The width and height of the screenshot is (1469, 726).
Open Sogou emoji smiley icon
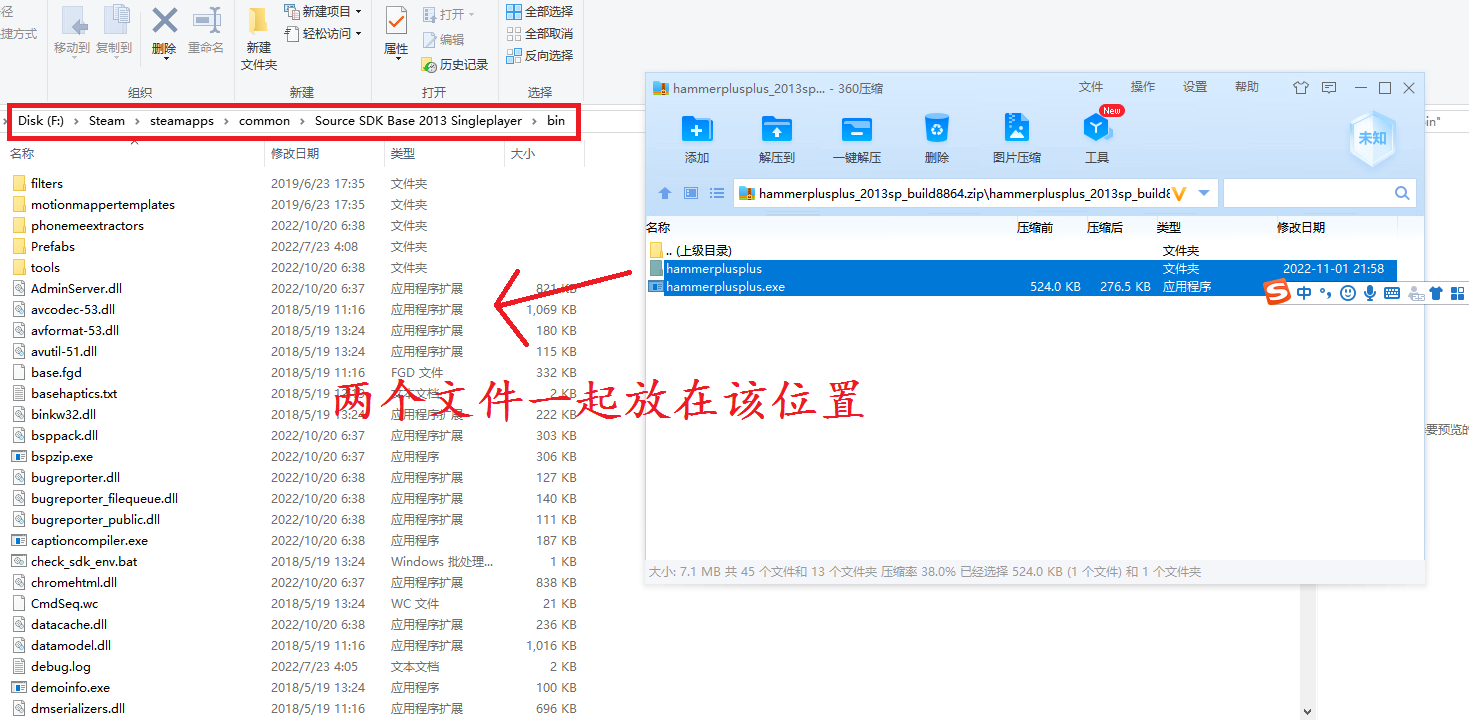click(x=1348, y=293)
